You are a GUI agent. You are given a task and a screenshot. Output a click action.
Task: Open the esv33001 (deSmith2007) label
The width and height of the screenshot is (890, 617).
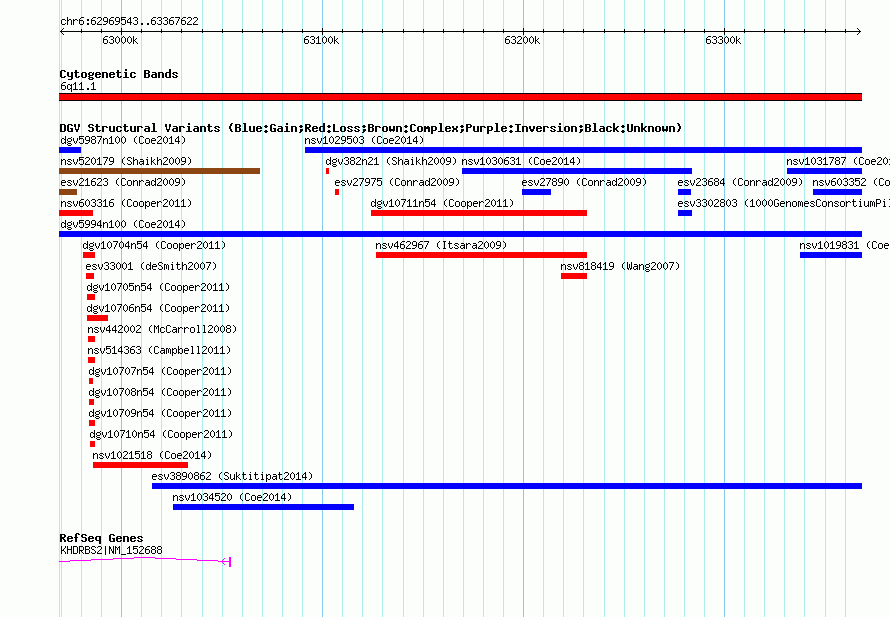click(152, 266)
